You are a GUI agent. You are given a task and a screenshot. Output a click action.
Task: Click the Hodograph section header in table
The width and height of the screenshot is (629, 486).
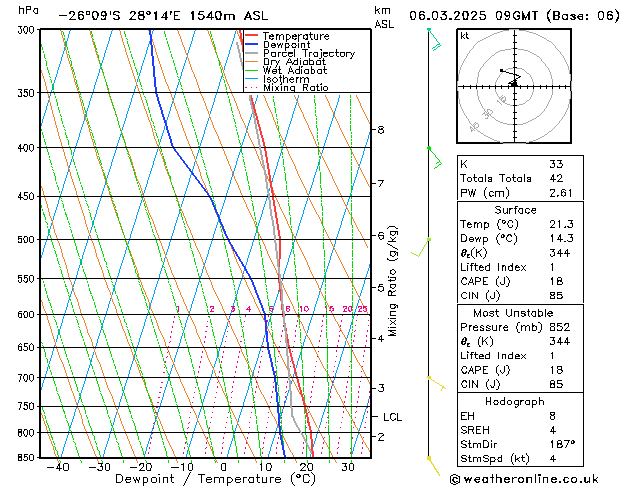(x=515, y=401)
